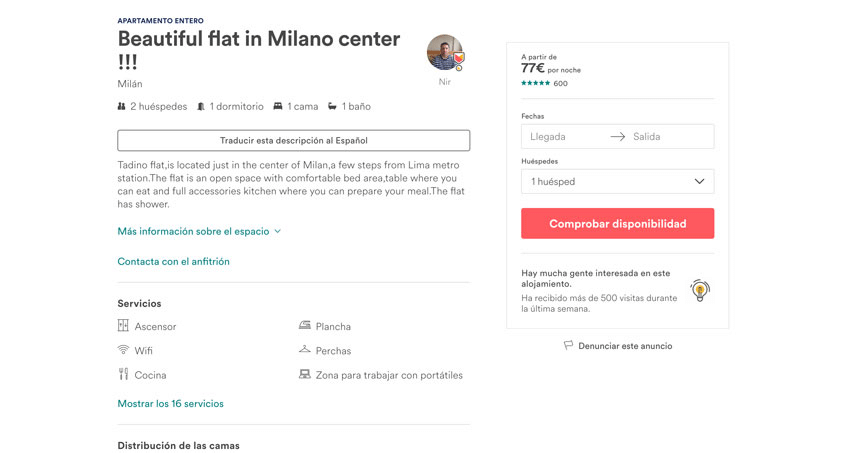Click the elevator icon beside Ascensor
Image resolution: width=850 pixels, height=453 pixels.
(123, 326)
